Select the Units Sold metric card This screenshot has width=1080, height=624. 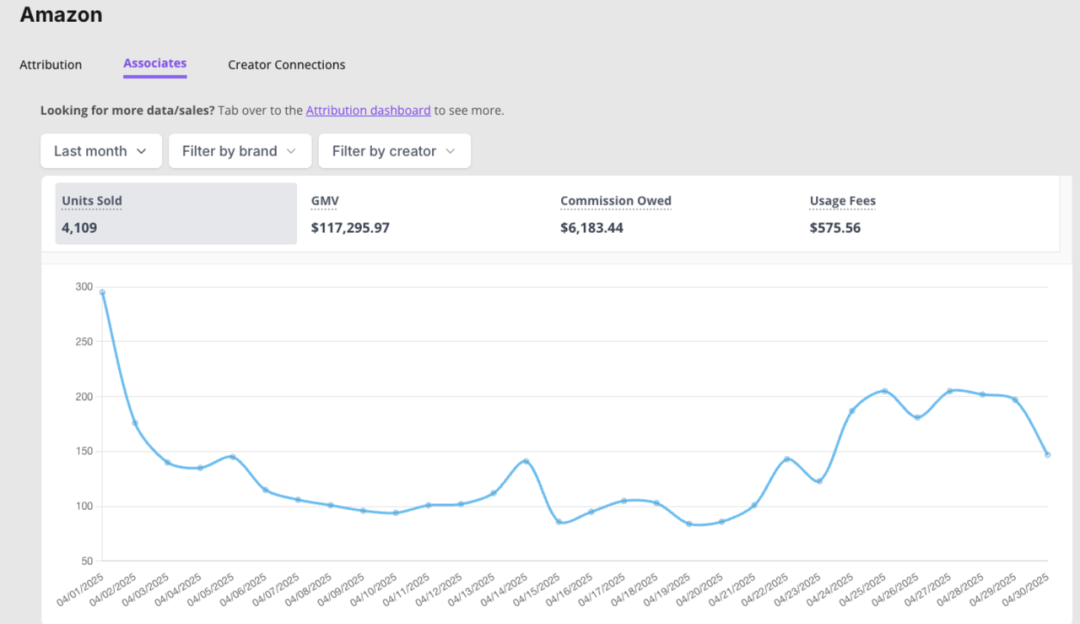[176, 213]
